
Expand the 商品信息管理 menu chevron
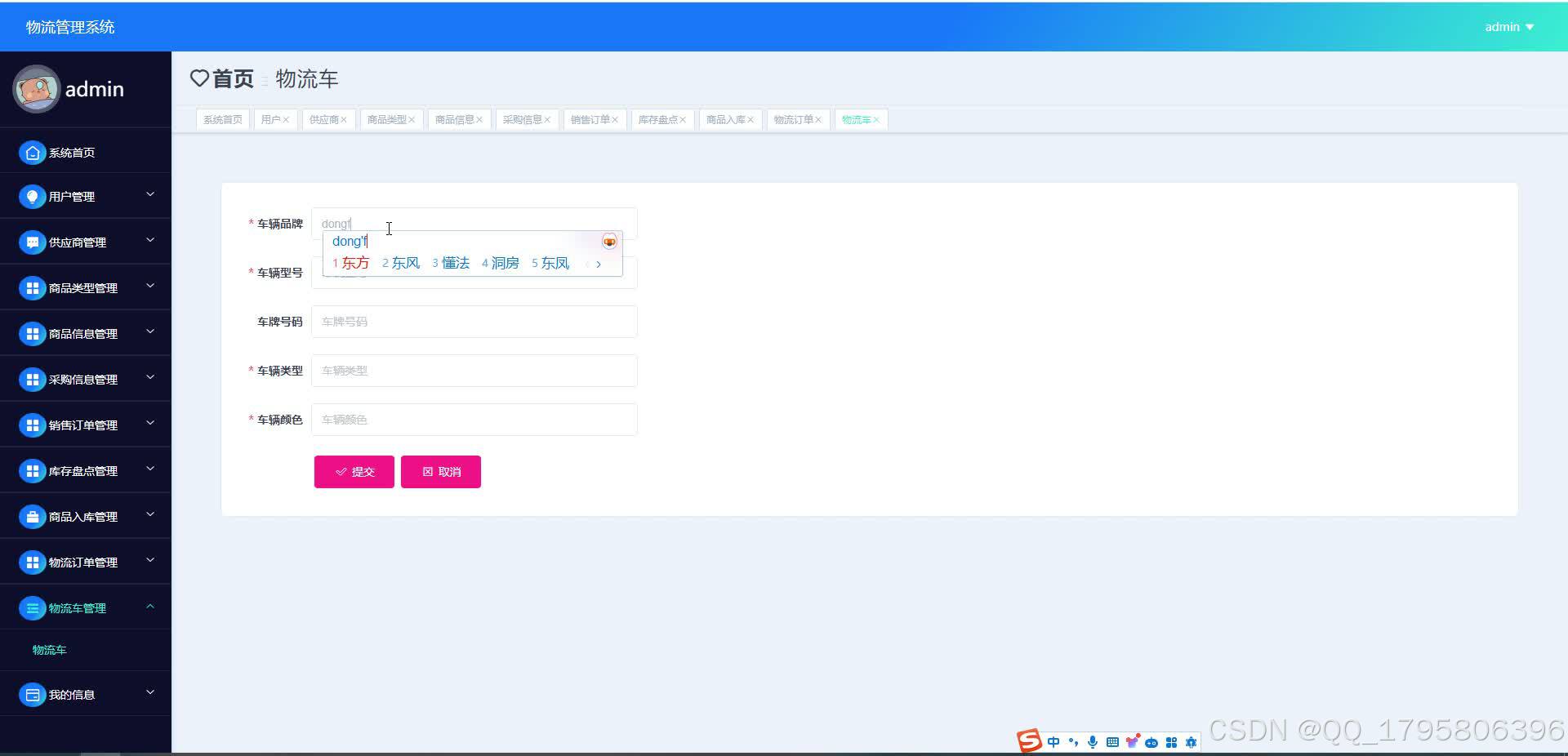pyautogui.click(x=150, y=331)
